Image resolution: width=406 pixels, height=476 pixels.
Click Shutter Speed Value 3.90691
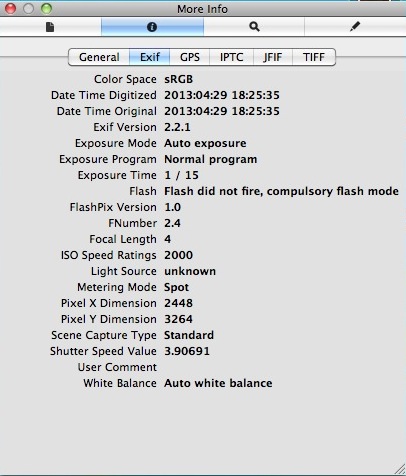click(187, 351)
